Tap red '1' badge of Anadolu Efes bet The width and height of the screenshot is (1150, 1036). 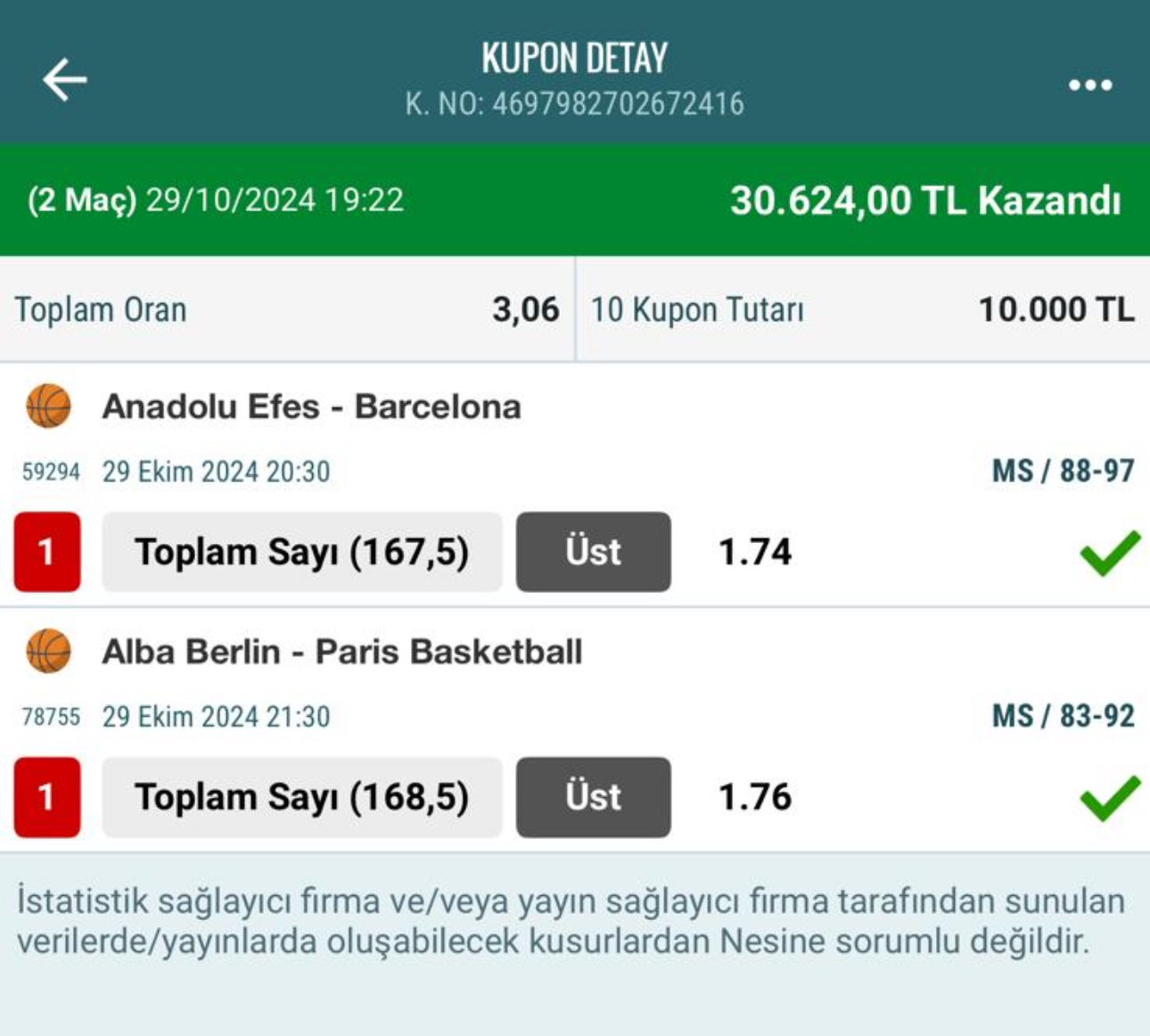pos(47,552)
